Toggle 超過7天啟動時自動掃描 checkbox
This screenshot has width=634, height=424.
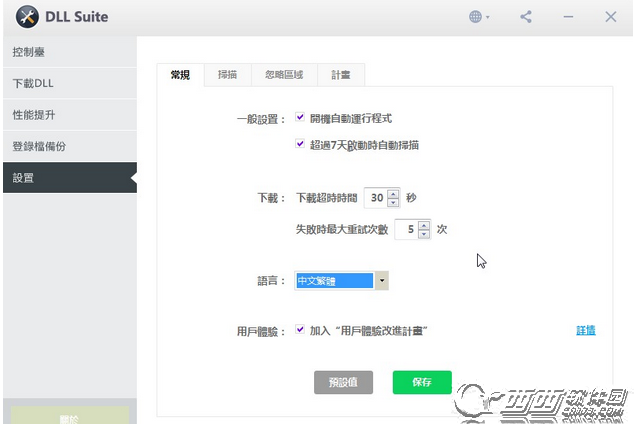coord(300,144)
